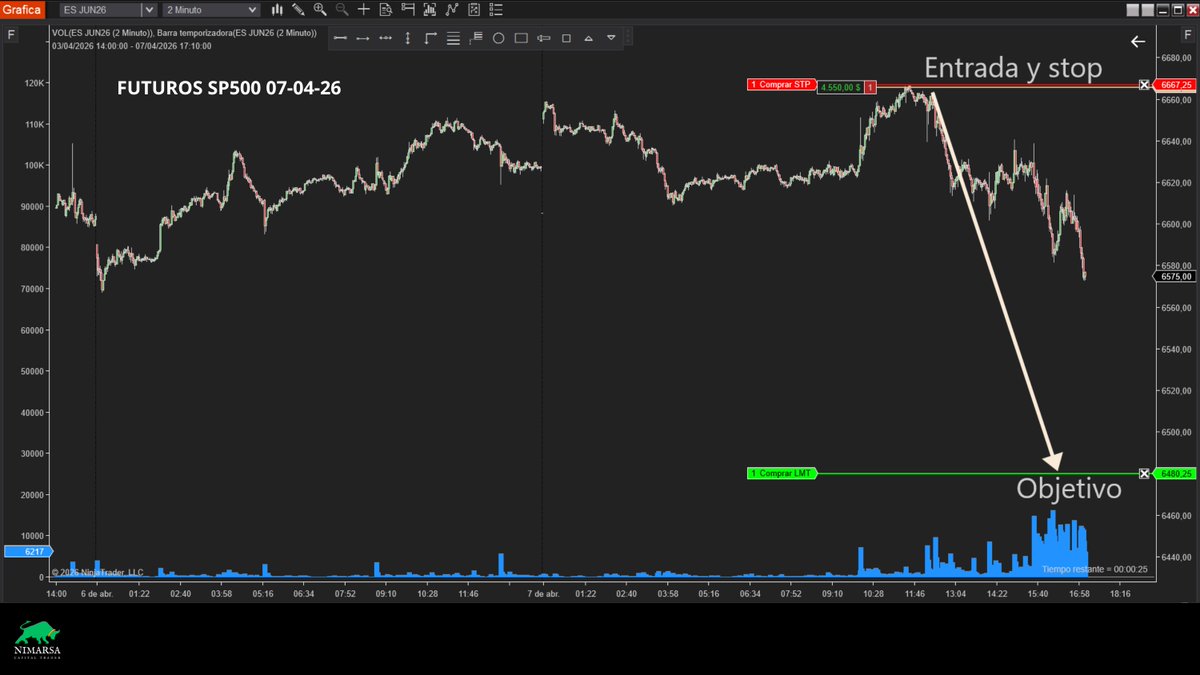Select the pencil drawing tools icon
This screenshot has height=675, width=1200.
(298, 10)
